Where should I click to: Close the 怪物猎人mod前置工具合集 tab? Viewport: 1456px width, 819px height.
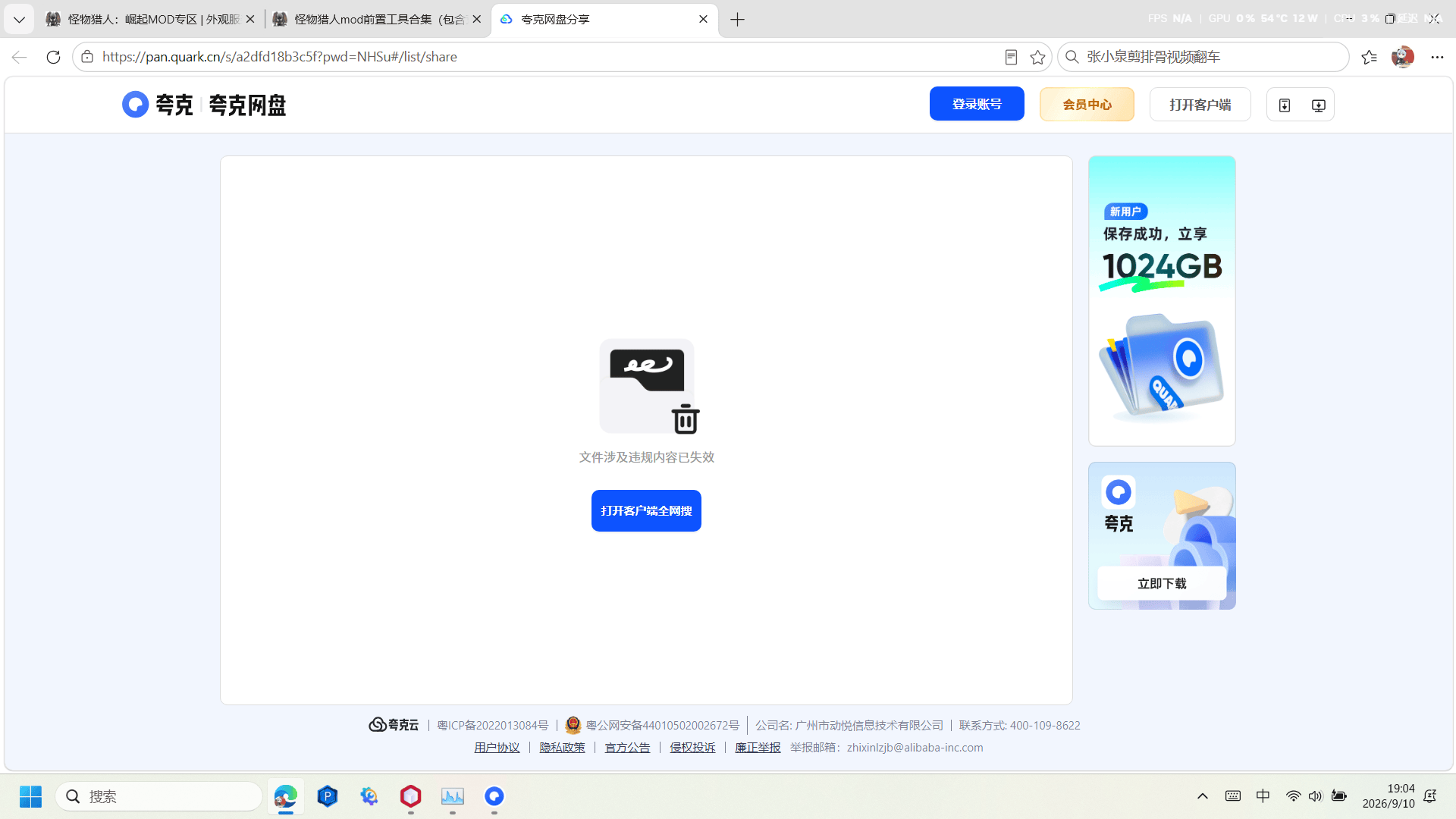(x=477, y=19)
